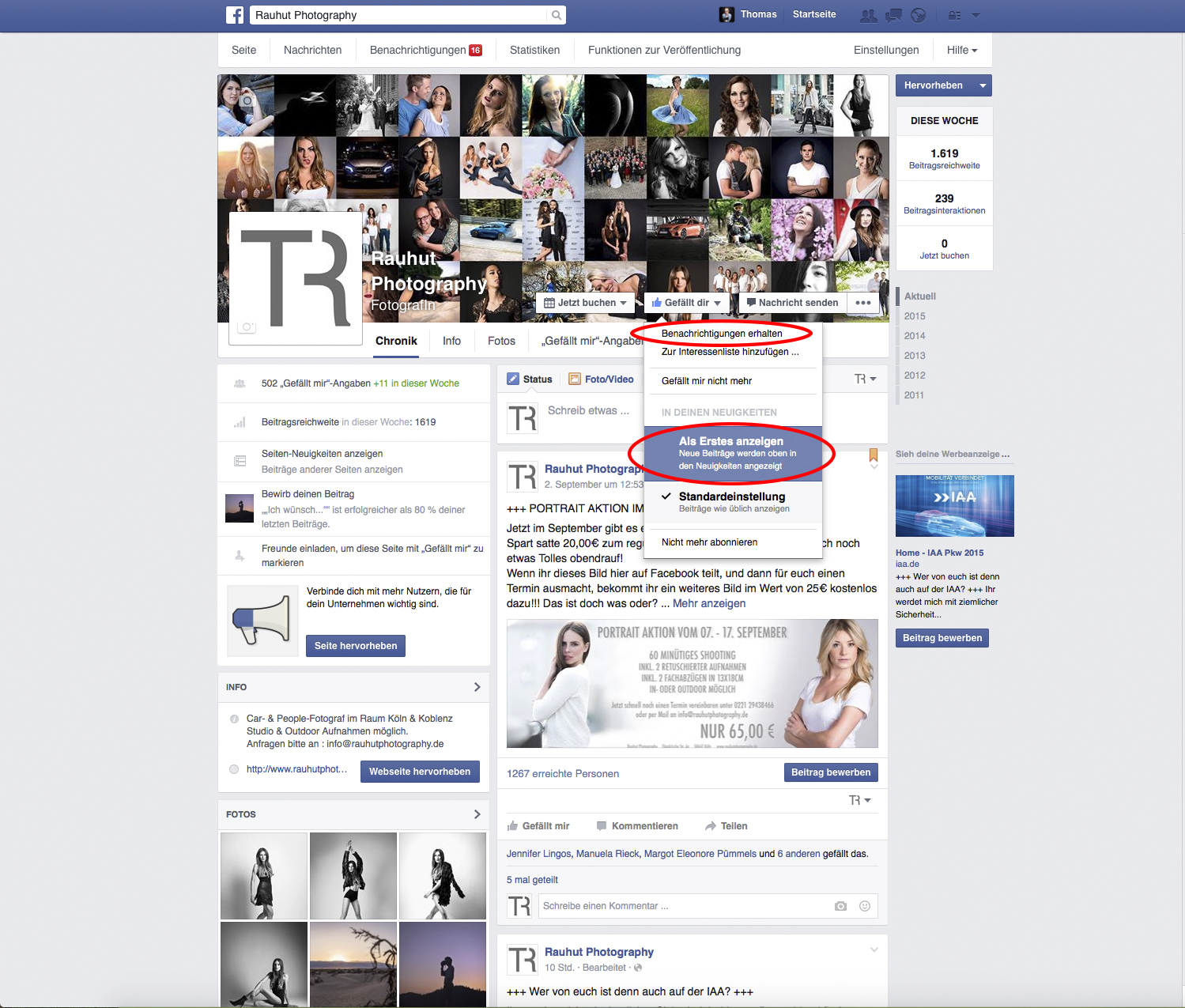Click the Nachricht senden button
This screenshot has height=1008, width=1185.
(x=792, y=303)
